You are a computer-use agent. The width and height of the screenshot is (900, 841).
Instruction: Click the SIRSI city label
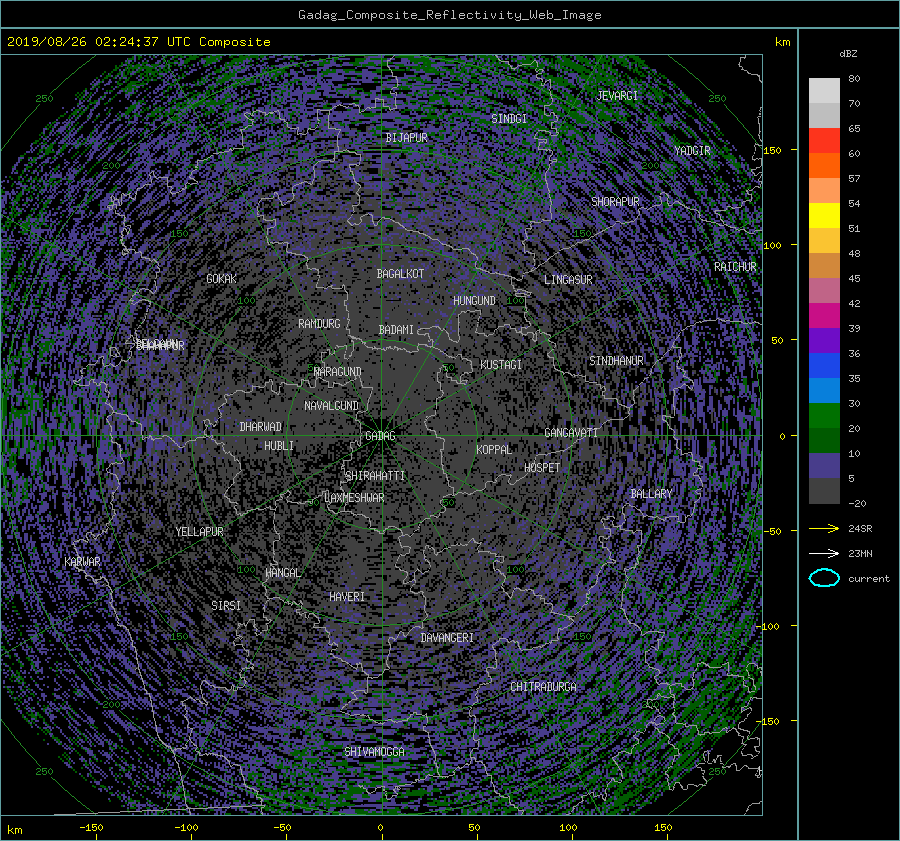click(226, 605)
